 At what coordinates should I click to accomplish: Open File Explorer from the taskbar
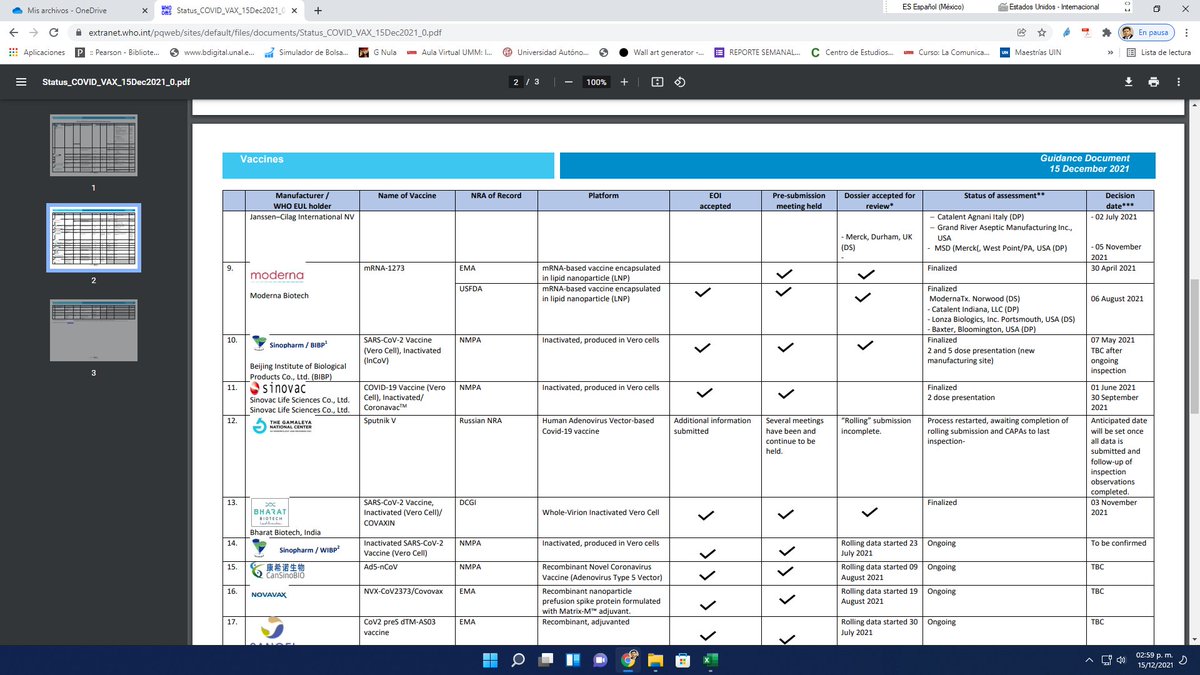(x=654, y=660)
